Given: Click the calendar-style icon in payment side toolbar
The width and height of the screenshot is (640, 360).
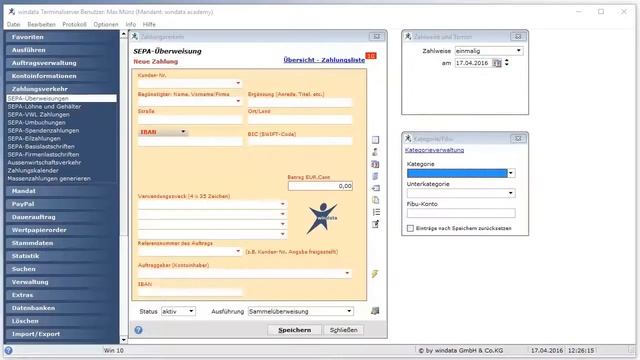Looking at the screenshot, I should click(376, 164).
